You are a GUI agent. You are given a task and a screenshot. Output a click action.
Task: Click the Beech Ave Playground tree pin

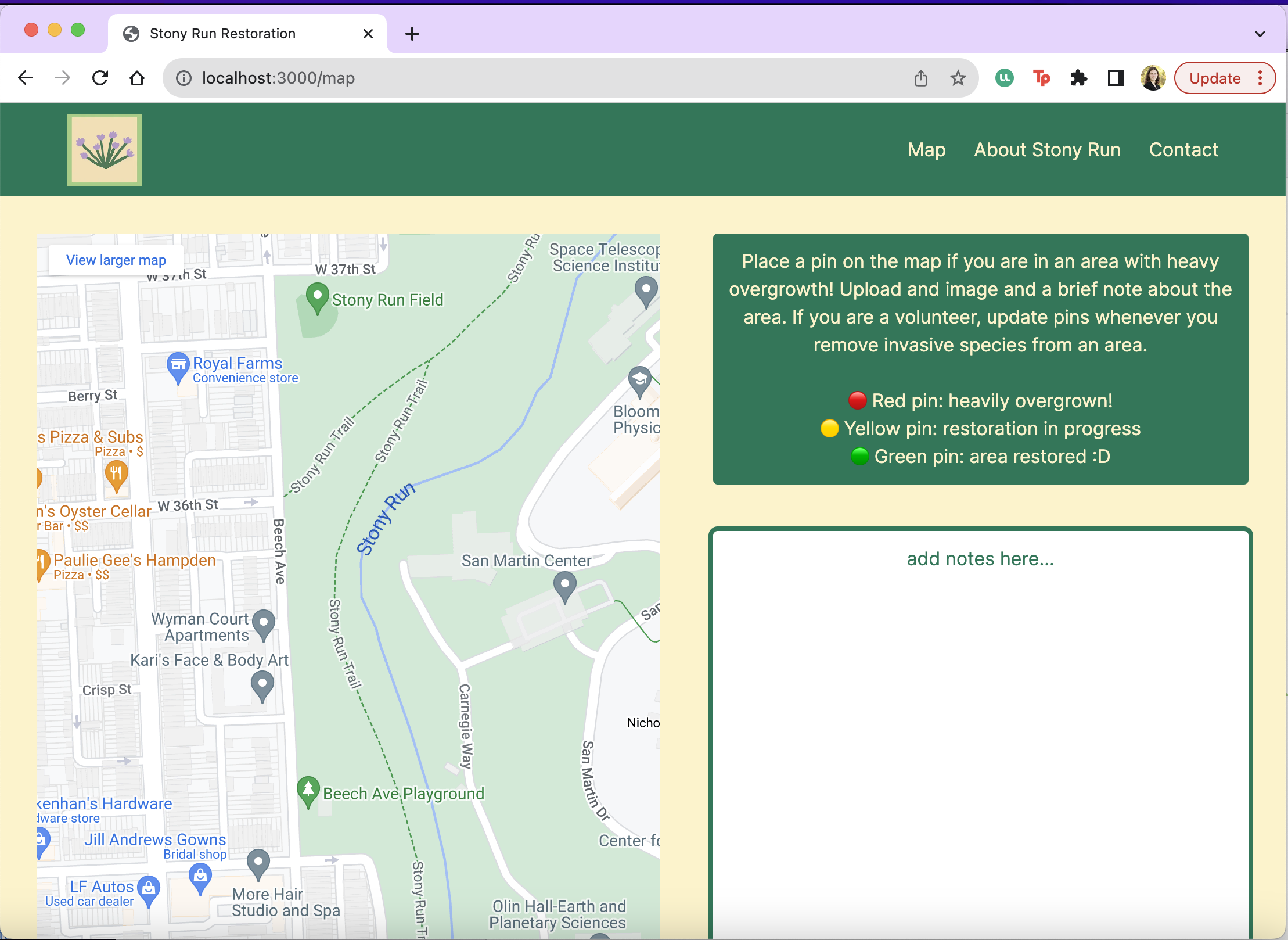(x=308, y=791)
